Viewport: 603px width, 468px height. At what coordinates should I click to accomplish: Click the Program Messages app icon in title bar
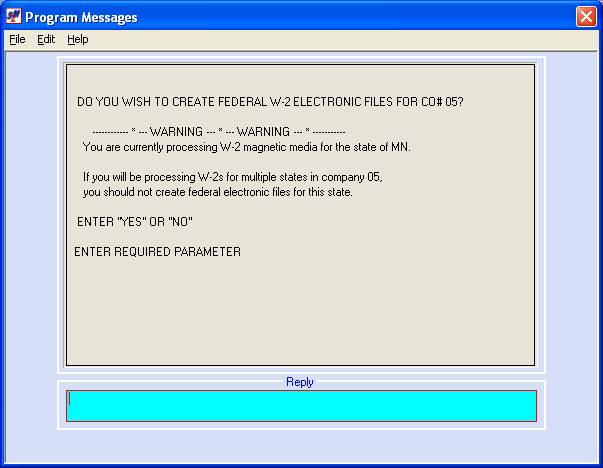click(14, 17)
